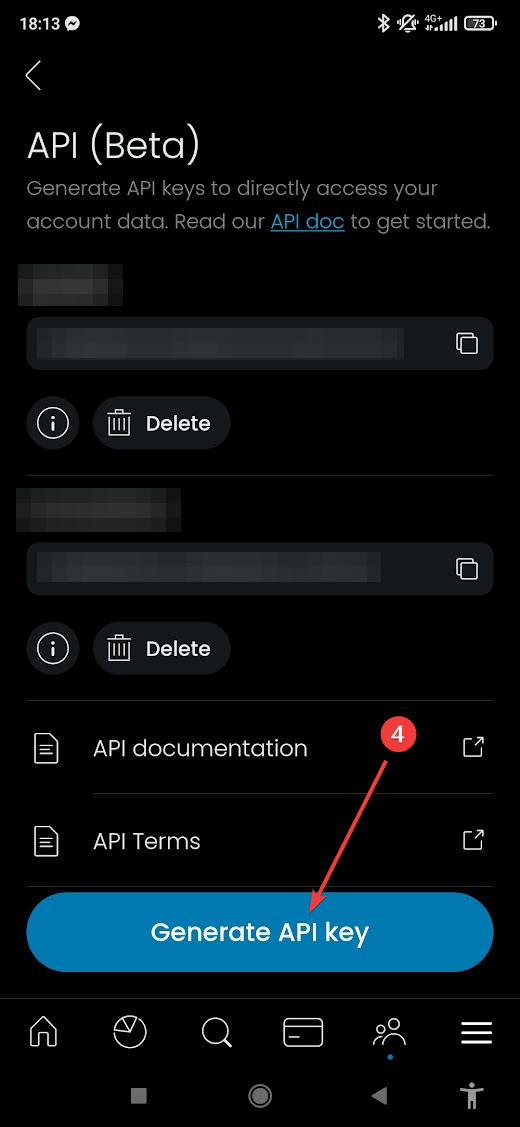The height and width of the screenshot is (1127, 520).
Task: Open the API documentation entry
Action: [x=260, y=748]
